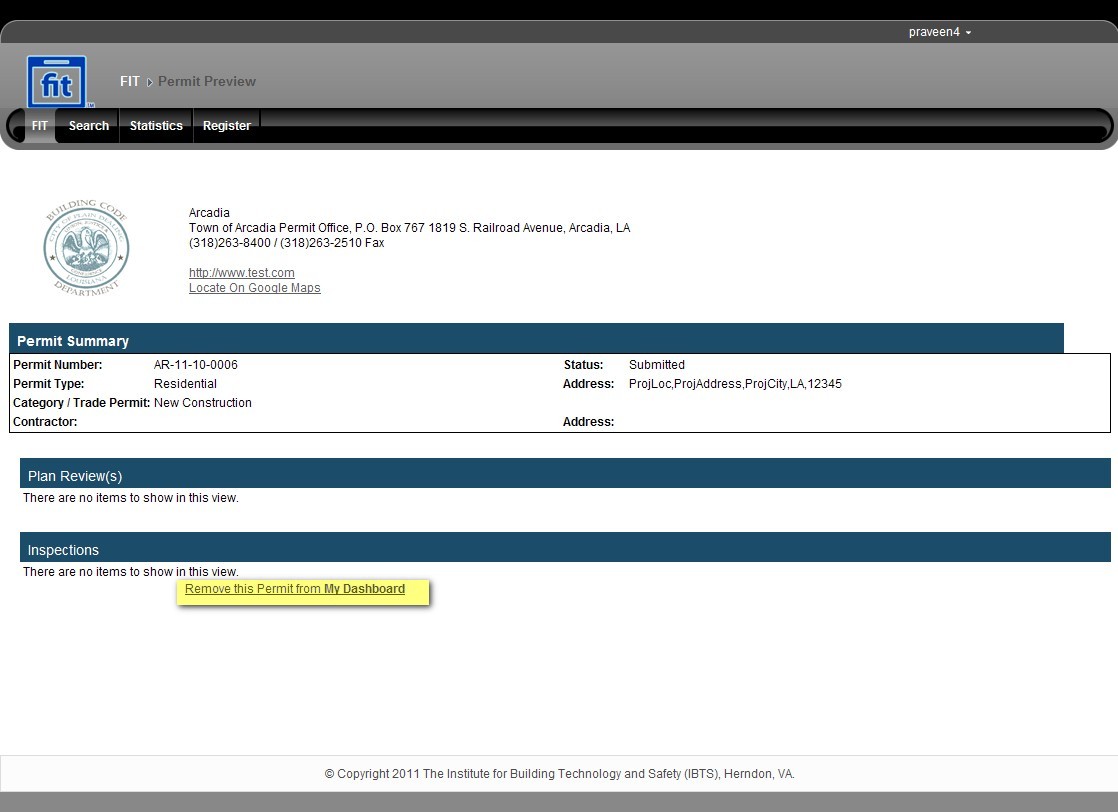Click the FIT breadcrumb link

coord(130,82)
